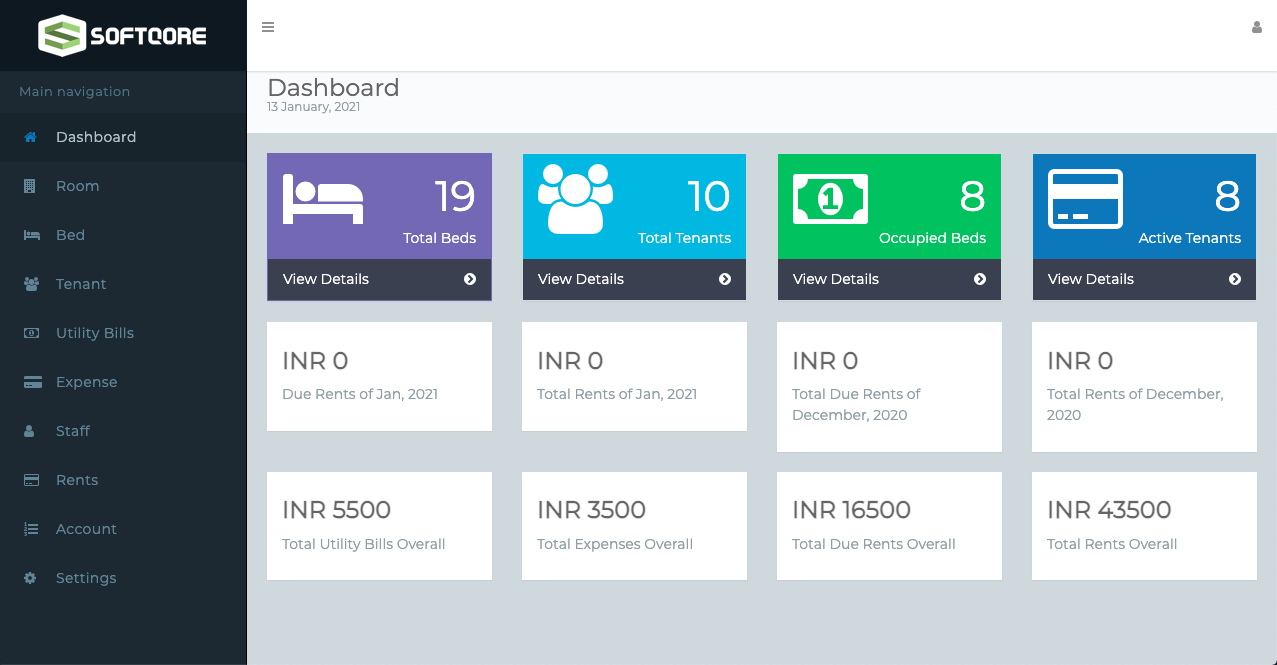Select the Total Due Rents of December card
The width and height of the screenshot is (1277, 665).
889,387
